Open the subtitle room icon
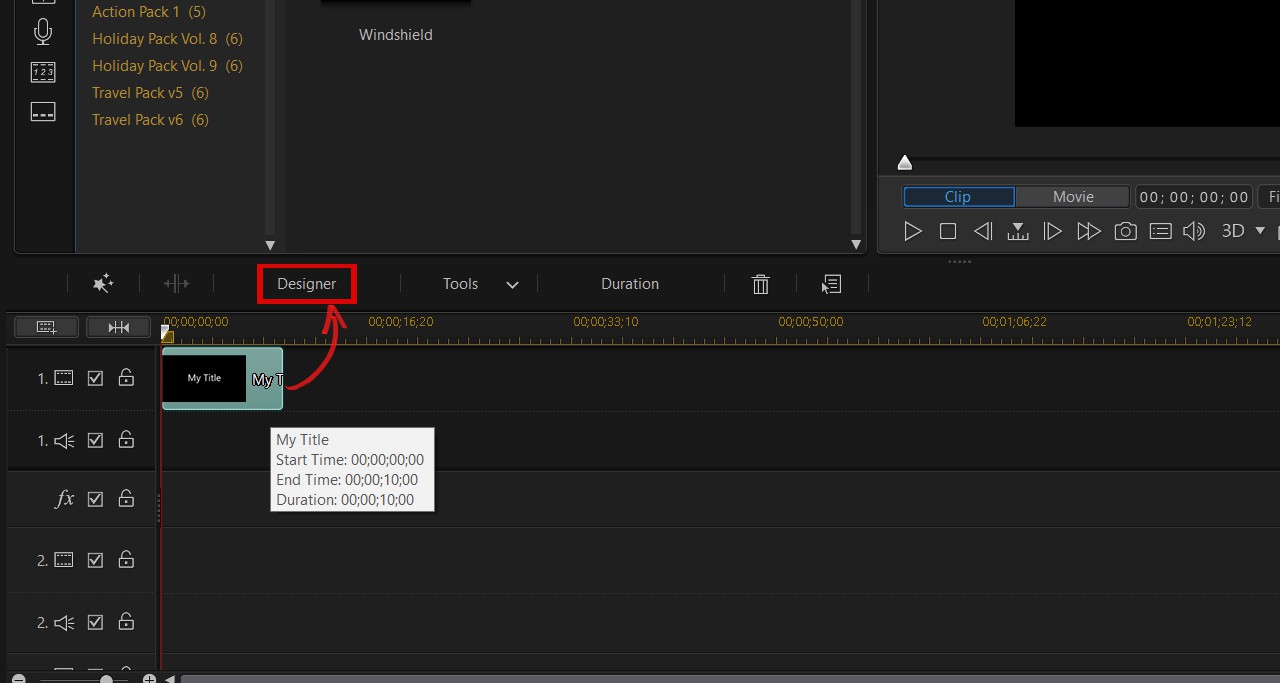 (43, 112)
